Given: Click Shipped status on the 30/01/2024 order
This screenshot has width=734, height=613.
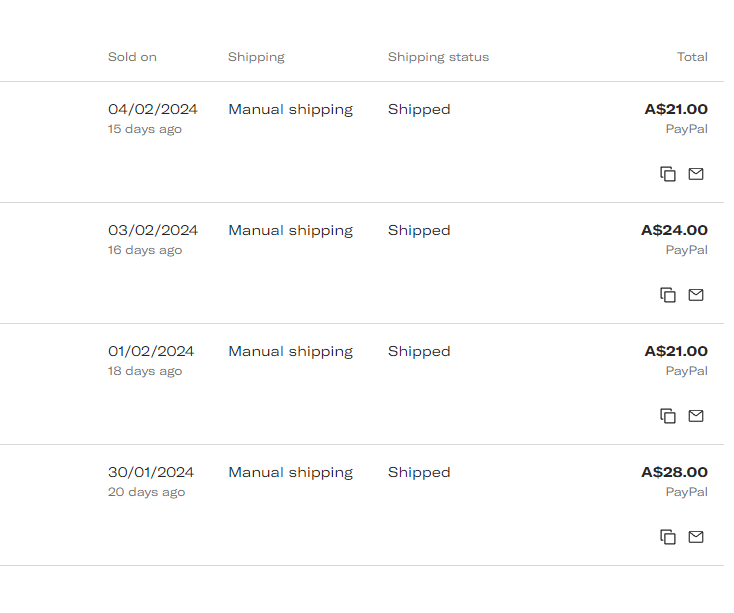Looking at the screenshot, I should coord(419,472).
